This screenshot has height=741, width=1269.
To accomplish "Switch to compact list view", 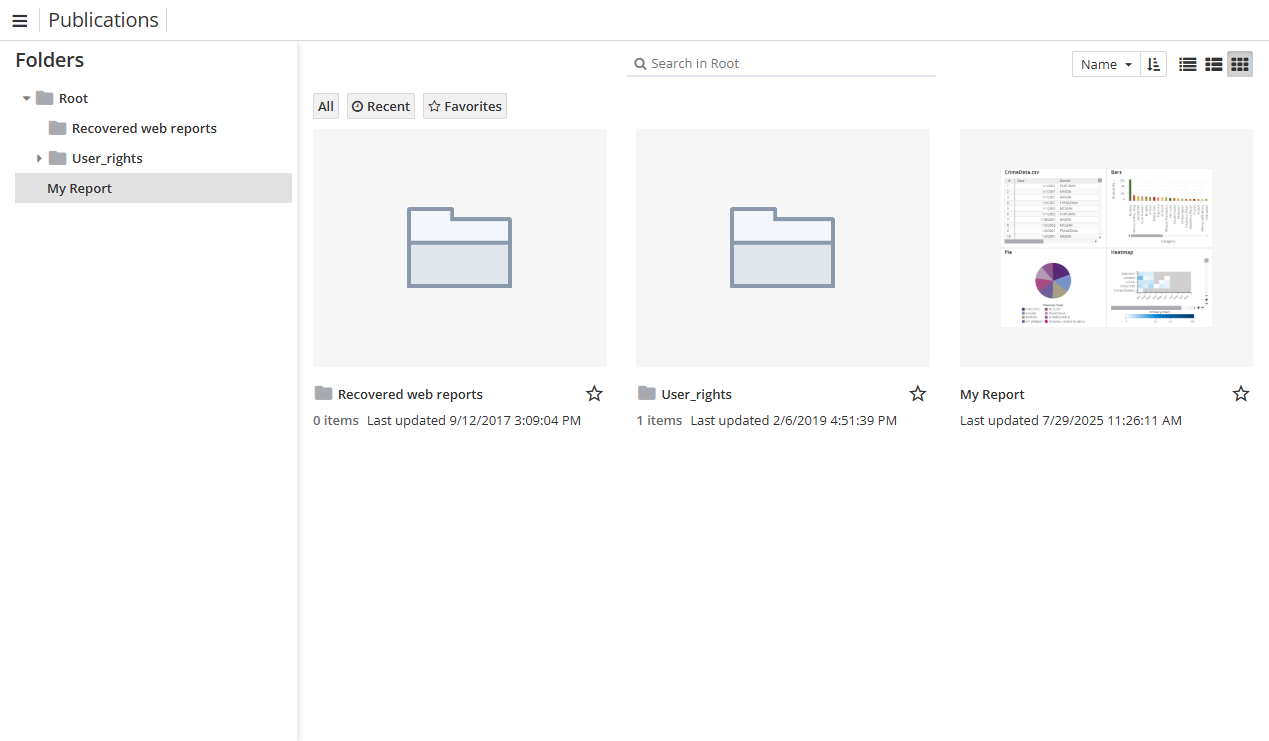I will (x=1188, y=64).
